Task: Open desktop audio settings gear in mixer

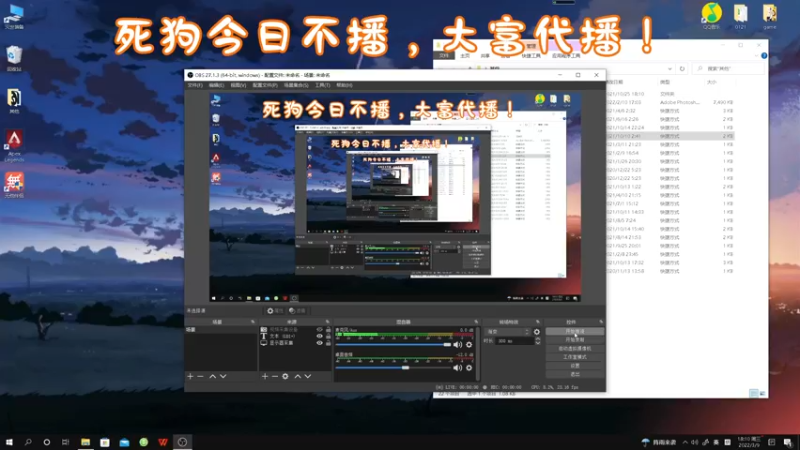Action: [469, 368]
